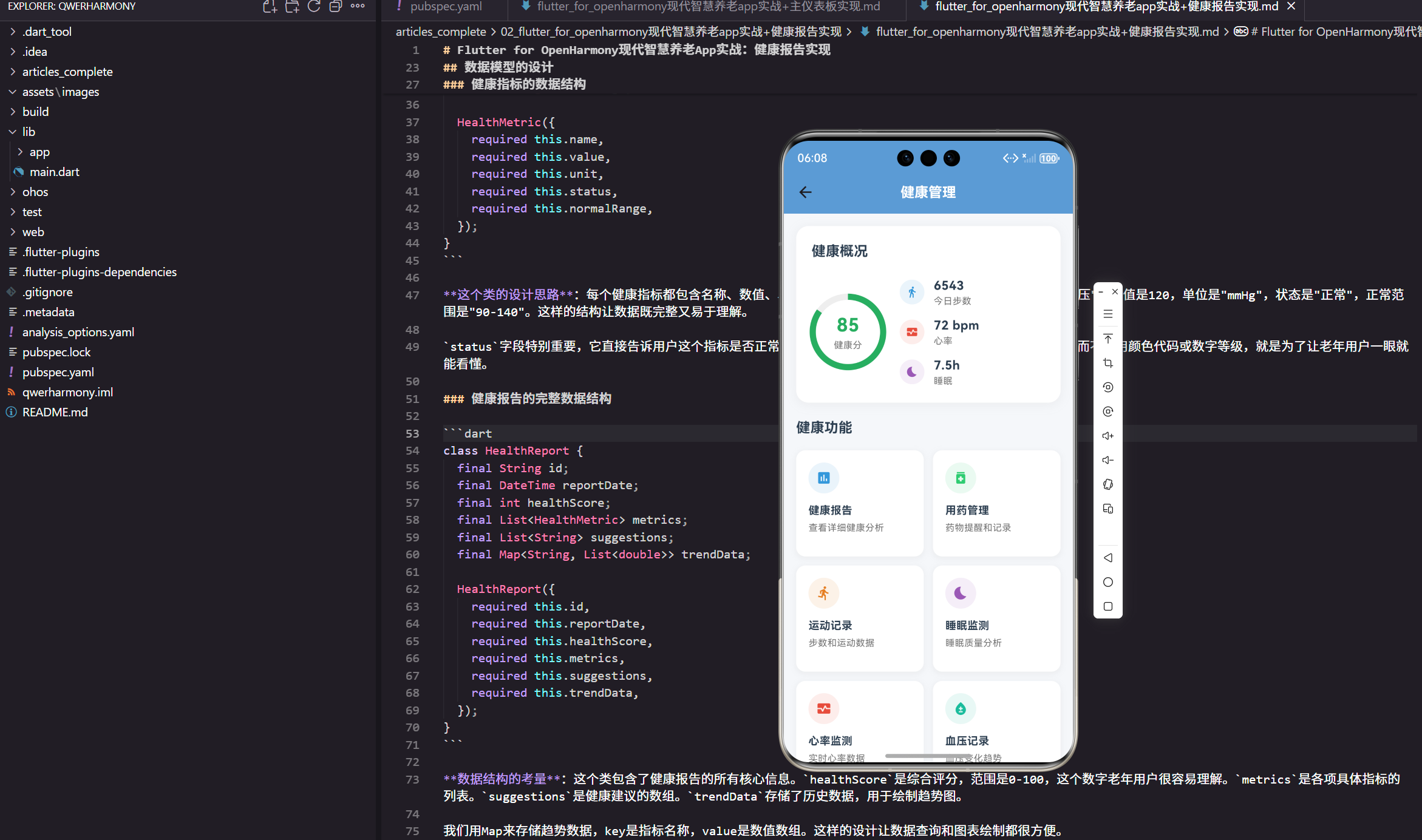Select the screenshot crop tool in mirror toolbar

(x=1108, y=363)
